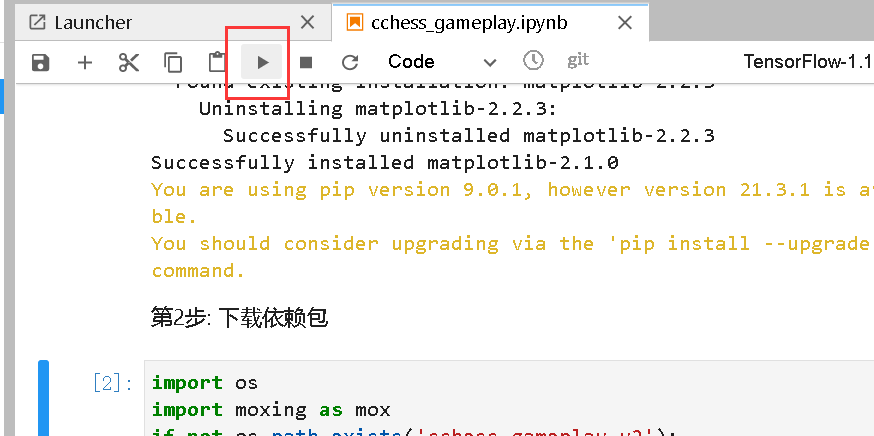The width and height of the screenshot is (874, 436).
Task: Restart the kernel with the circular arrow
Action: [349, 62]
